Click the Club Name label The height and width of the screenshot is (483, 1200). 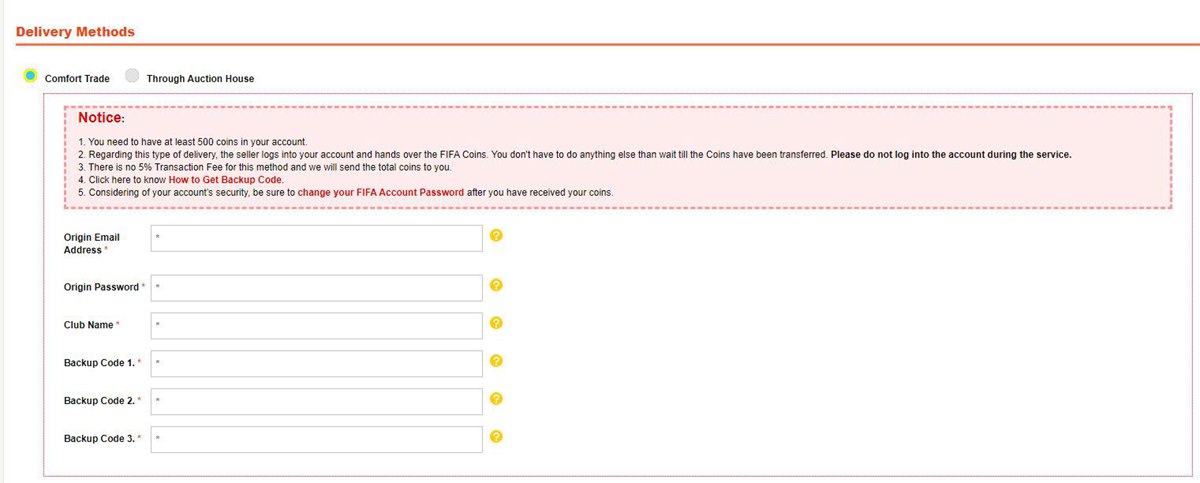[x=92, y=325]
